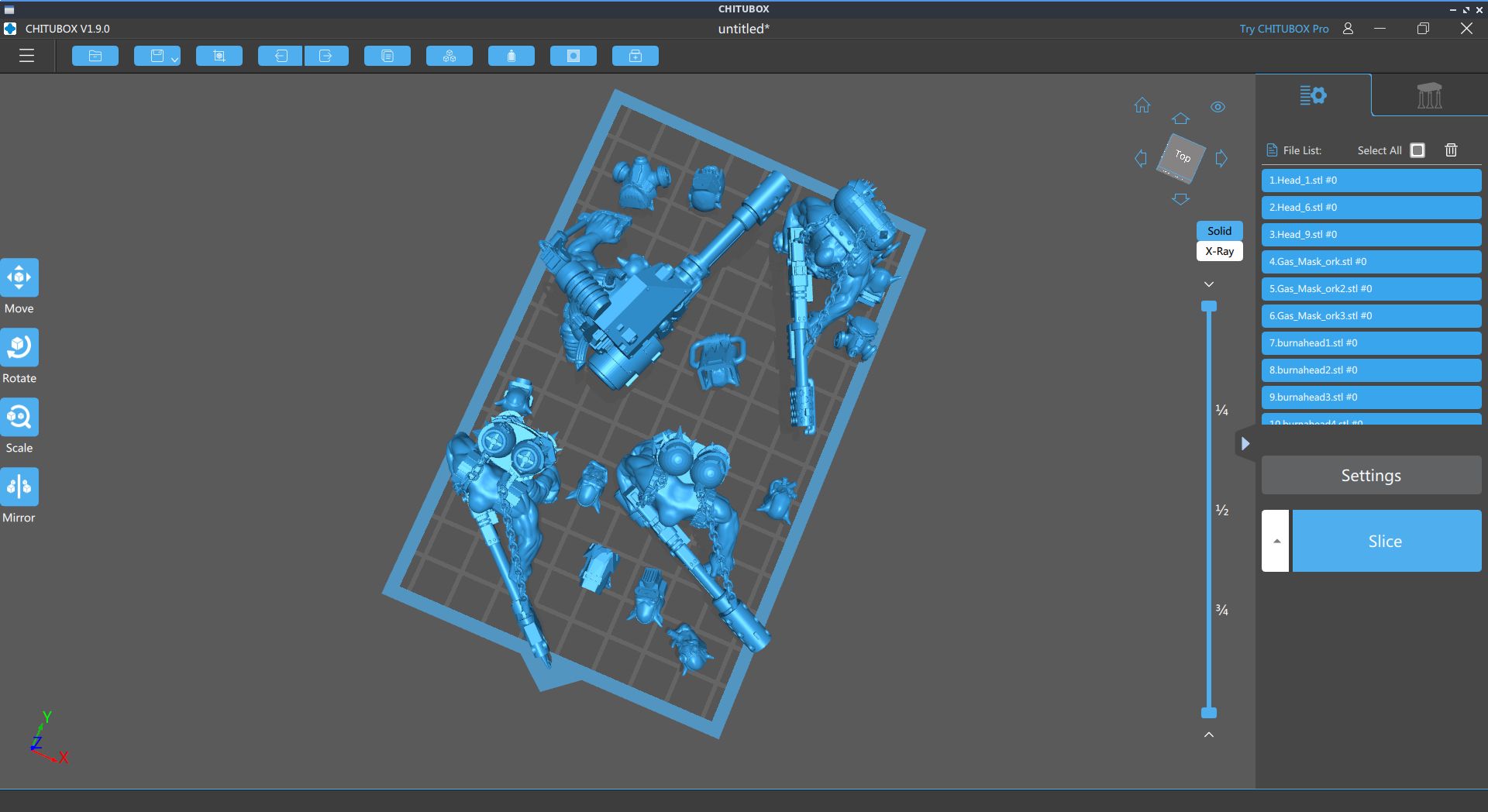Select the Scale tool
Image resolution: width=1488 pixels, height=812 pixels.
point(19,417)
